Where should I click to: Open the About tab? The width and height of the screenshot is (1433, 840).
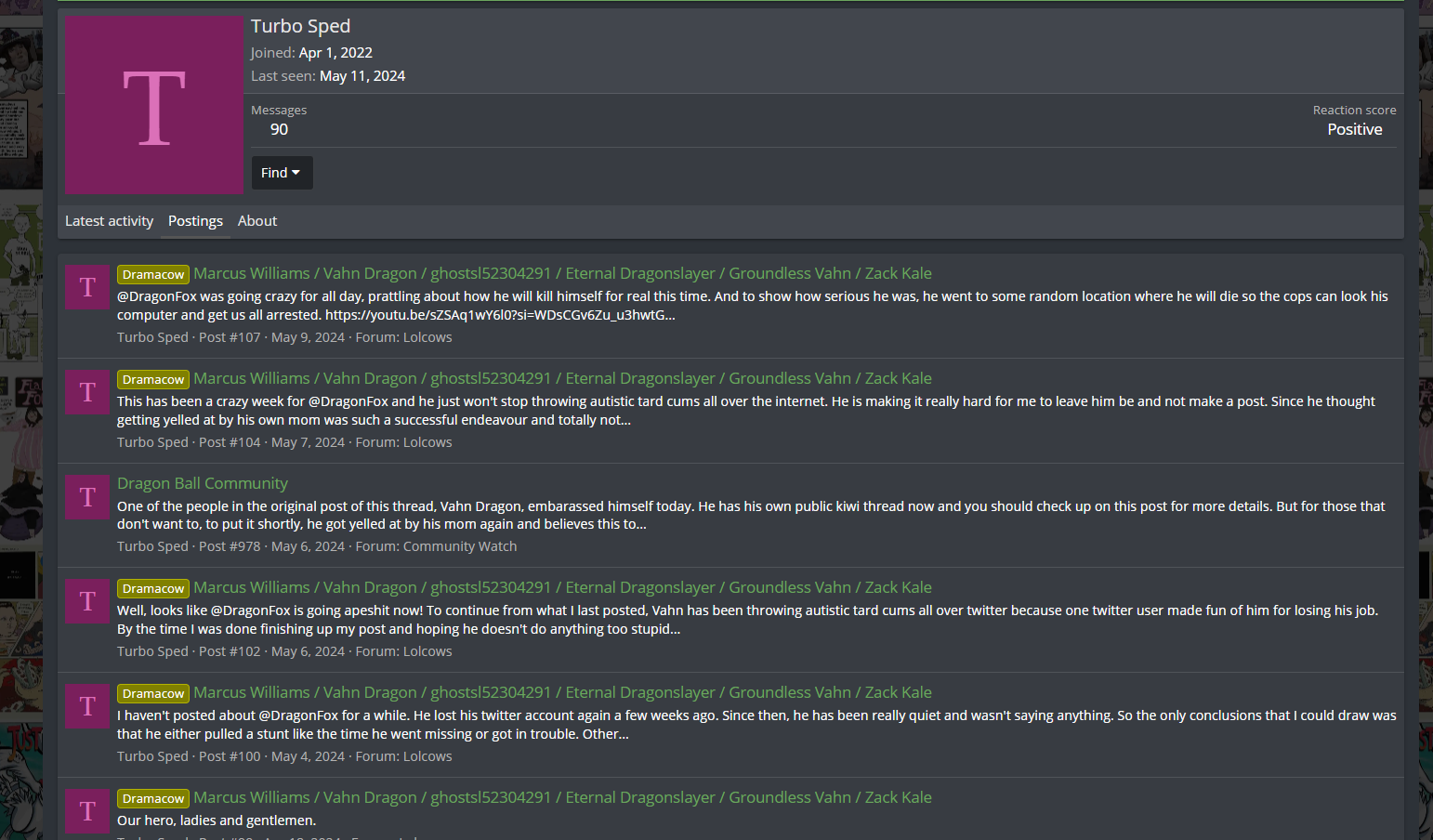coord(257,221)
